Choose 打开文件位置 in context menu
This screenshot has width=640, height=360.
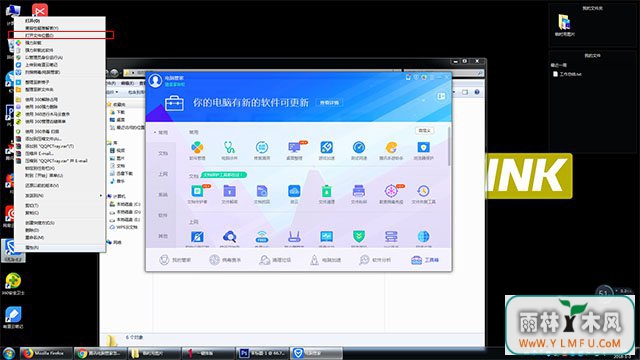[x=60, y=36]
